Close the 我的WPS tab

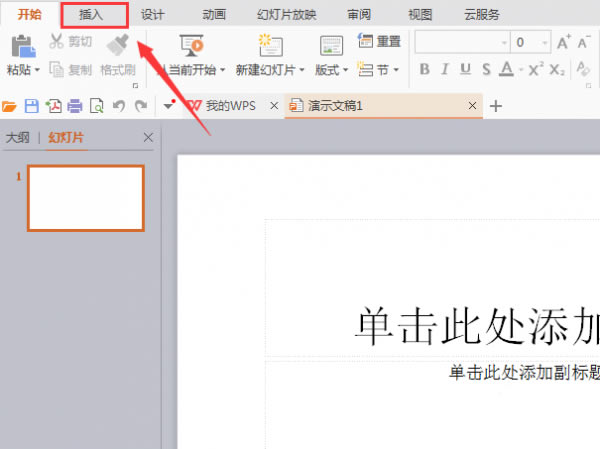[274, 106]
